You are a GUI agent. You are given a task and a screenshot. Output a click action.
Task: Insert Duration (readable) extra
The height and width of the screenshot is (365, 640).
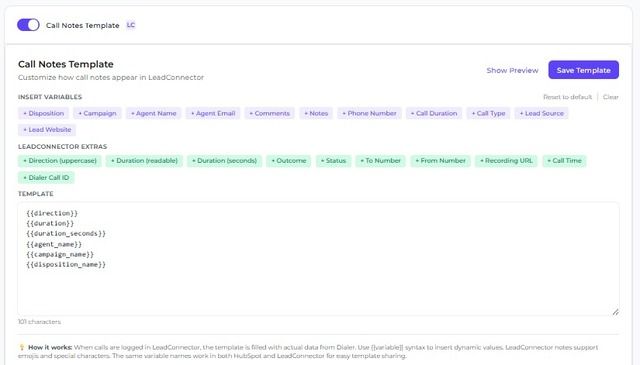144,160
